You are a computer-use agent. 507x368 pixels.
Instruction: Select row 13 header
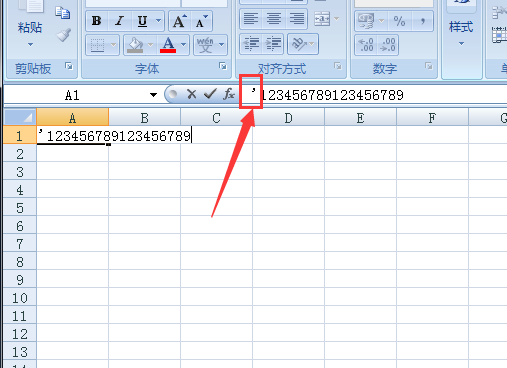coord(20,352)
